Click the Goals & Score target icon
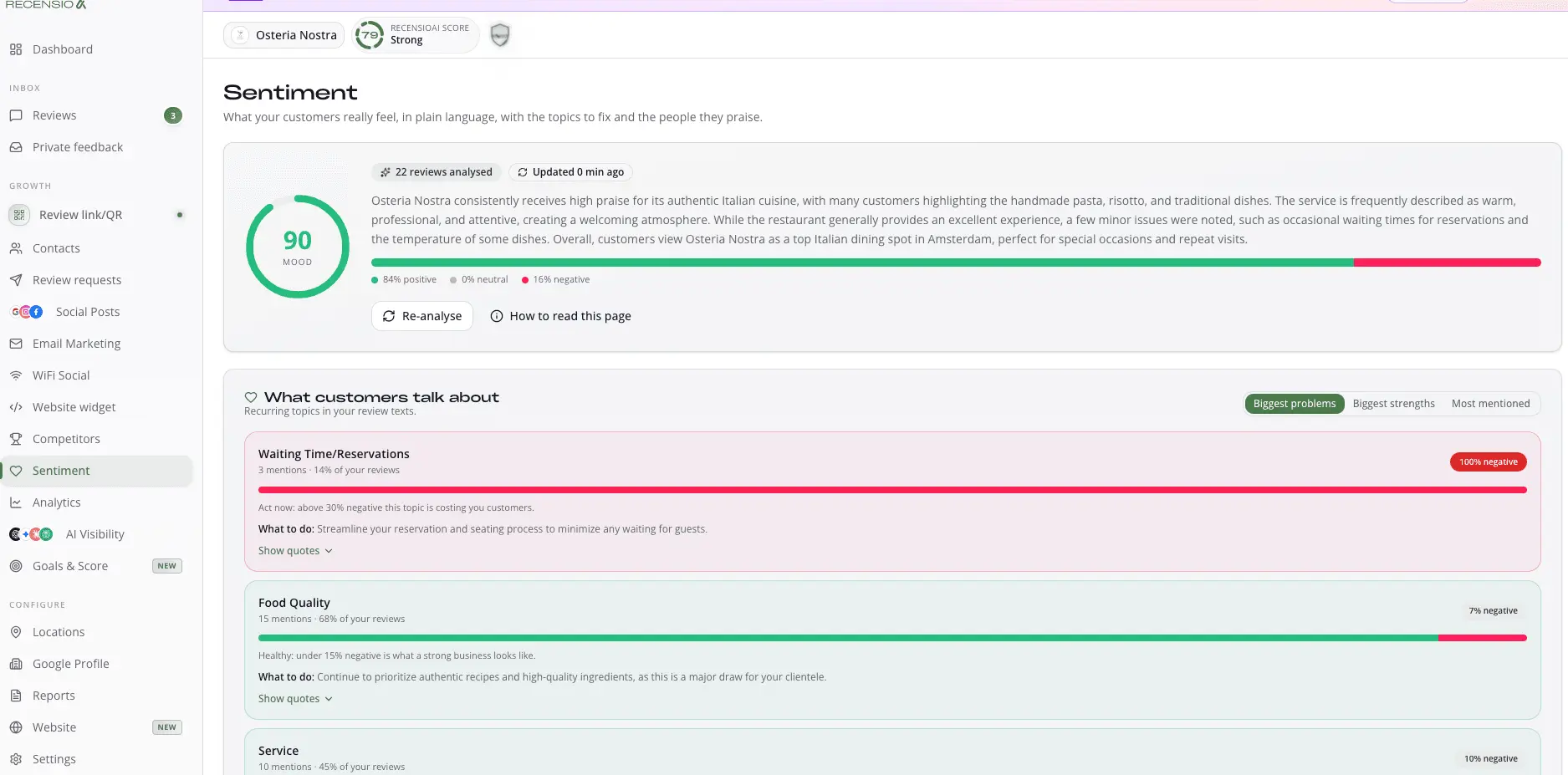Viewport: 1568px width, 775px height. (x=16, y=566)
